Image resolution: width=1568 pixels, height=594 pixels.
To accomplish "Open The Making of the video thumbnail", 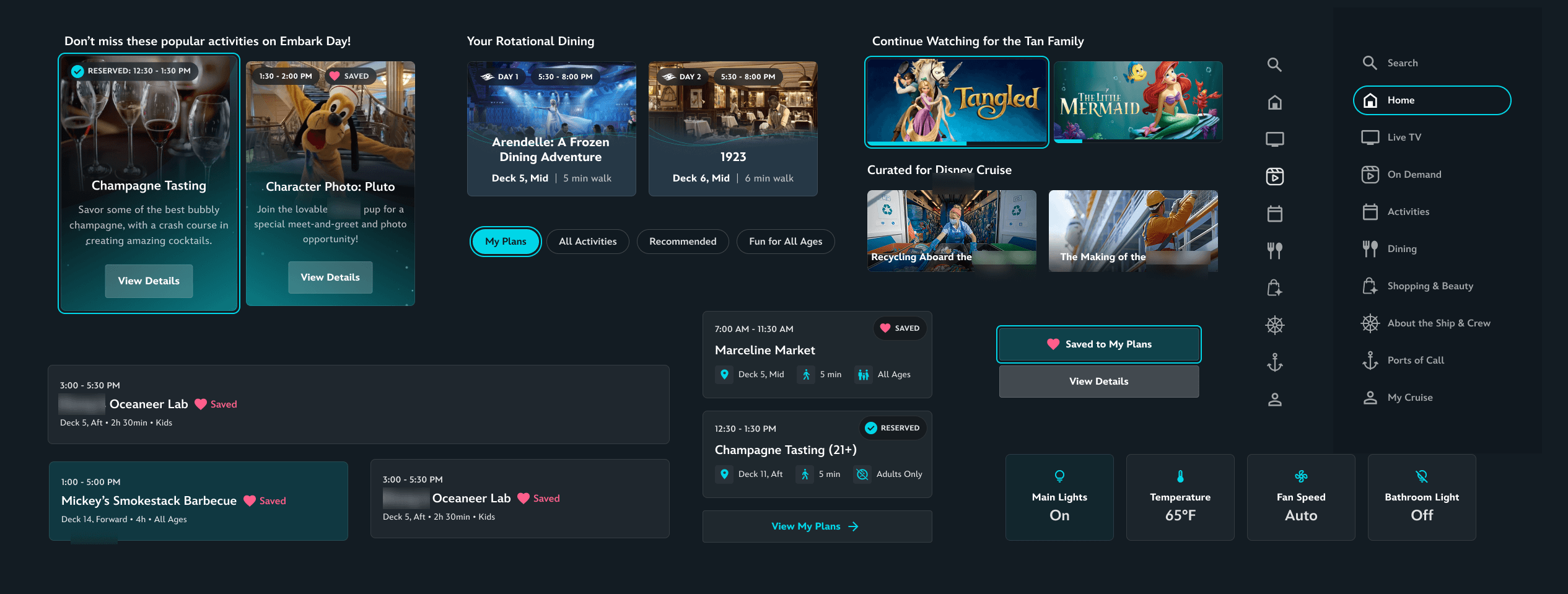I will point(1133,231).
